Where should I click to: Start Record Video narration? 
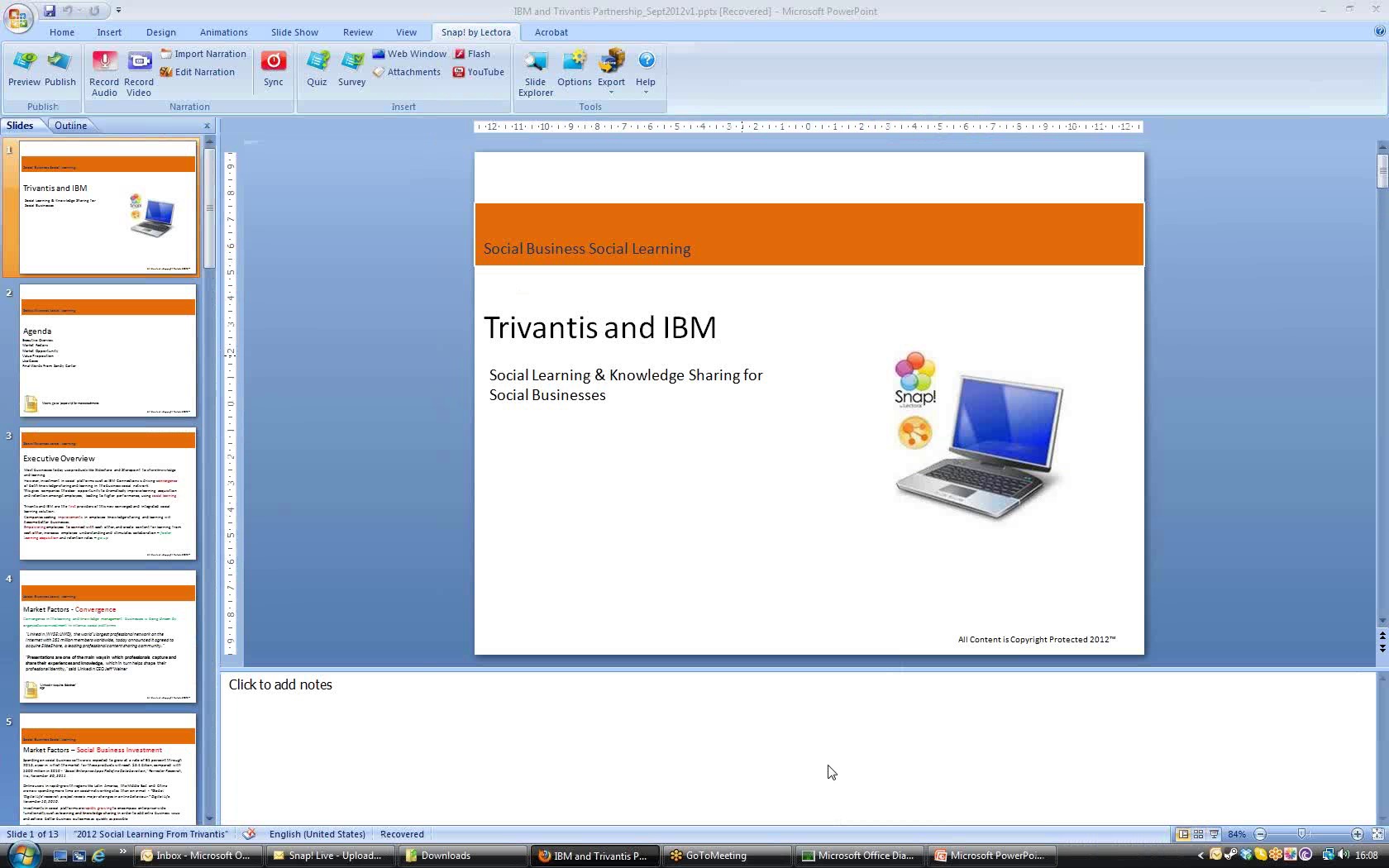coord(139,74)
